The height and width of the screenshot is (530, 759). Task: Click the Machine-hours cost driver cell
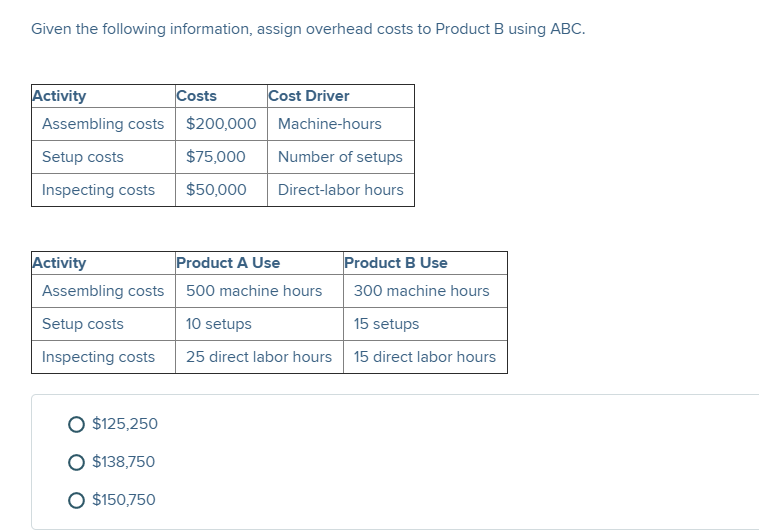[x=341, y=124]
